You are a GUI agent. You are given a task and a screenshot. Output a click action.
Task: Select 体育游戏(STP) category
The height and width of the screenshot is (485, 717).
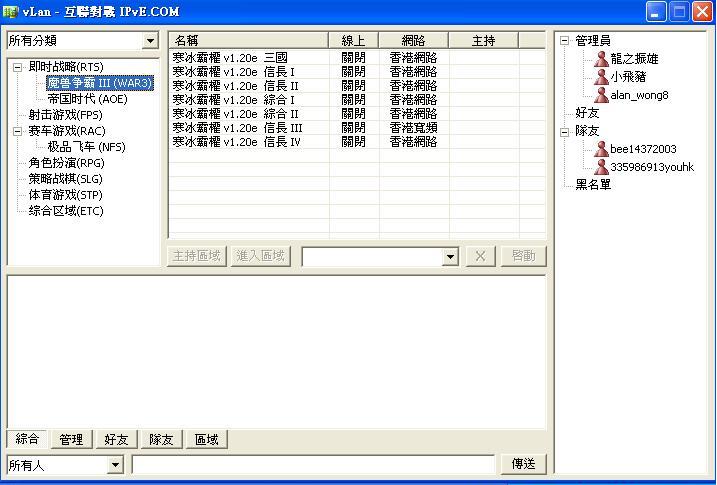coord(65,195)
